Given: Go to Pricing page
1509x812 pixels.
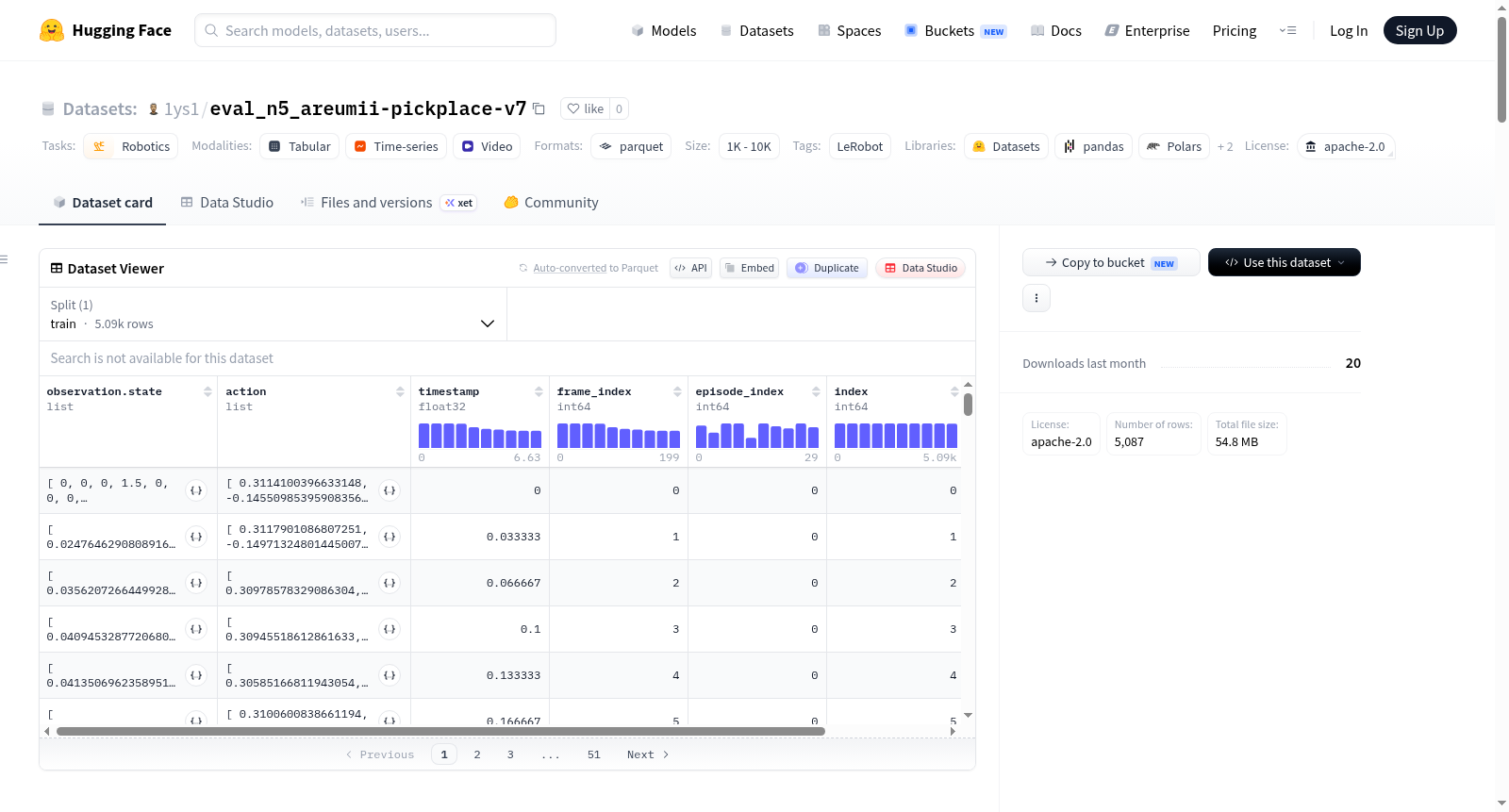Looking at the screenshot, I should coord(1234,31).
